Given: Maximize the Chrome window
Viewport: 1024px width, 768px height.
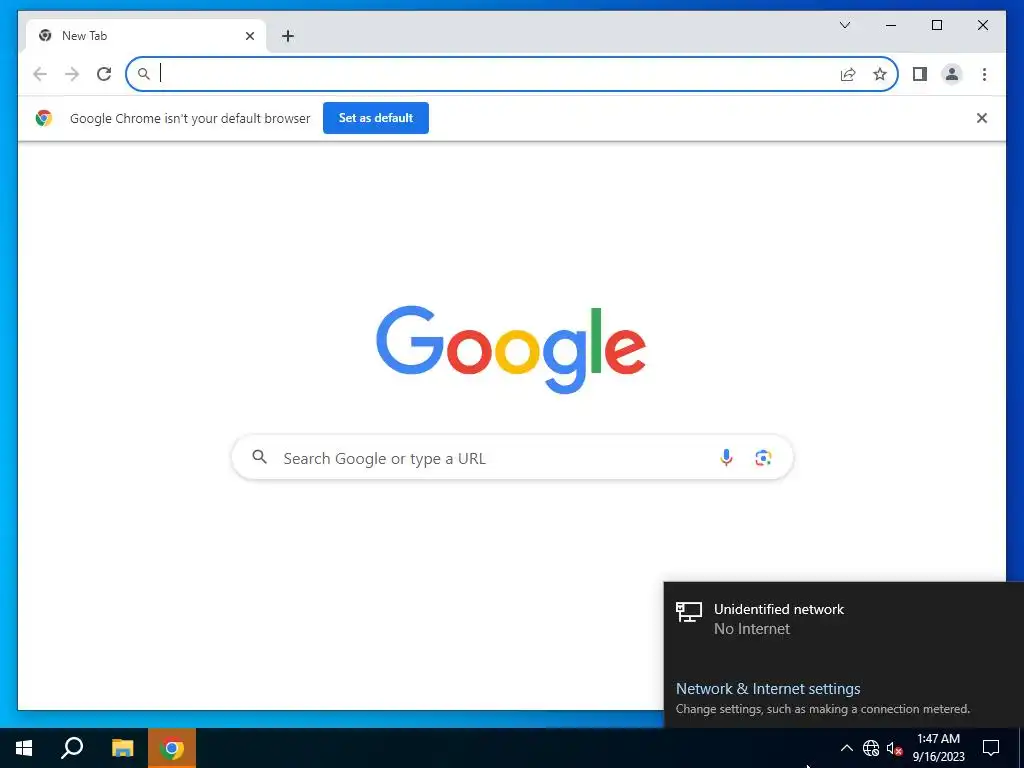Looking at the screenshot, I should click(936, 25).
